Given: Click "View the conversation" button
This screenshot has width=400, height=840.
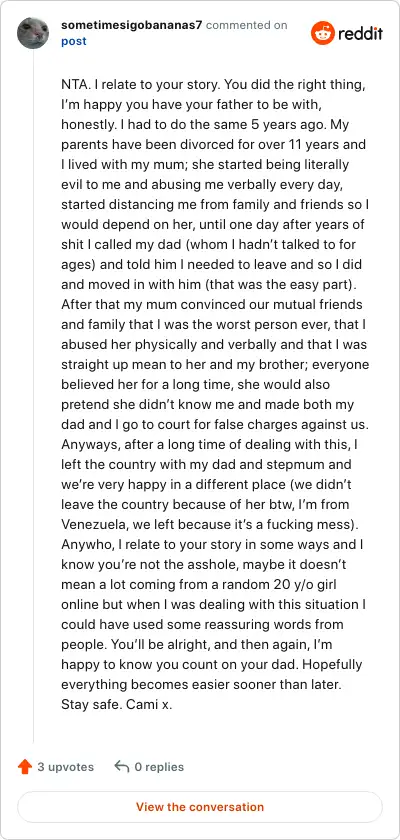Looking at the screenshot, I should [x=200, y=807].
